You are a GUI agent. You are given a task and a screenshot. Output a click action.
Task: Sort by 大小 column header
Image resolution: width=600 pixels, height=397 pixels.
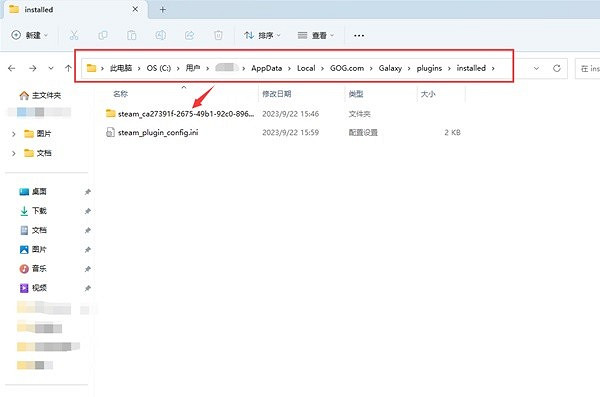(x=428, y=94)
